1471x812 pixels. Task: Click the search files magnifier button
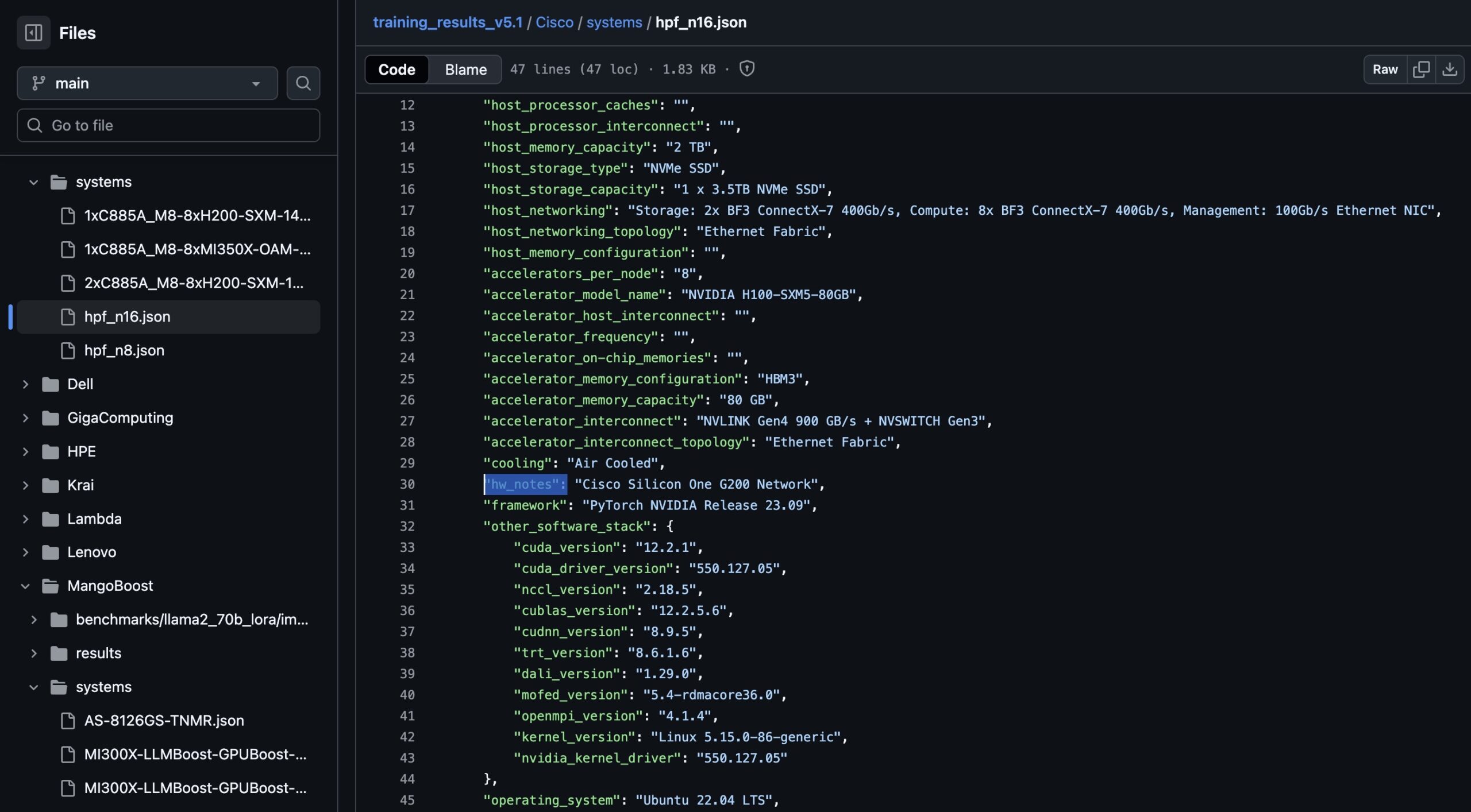tap(303, 83)
